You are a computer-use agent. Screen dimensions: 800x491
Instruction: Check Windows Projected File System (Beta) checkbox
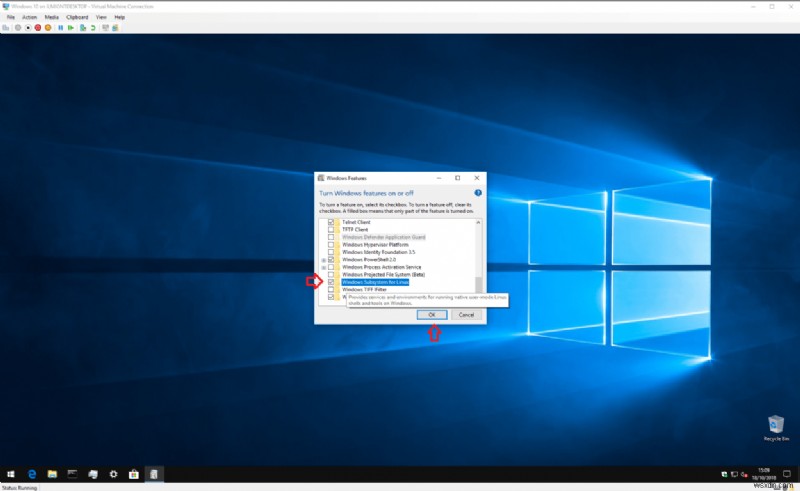click(x=331, y=275)
